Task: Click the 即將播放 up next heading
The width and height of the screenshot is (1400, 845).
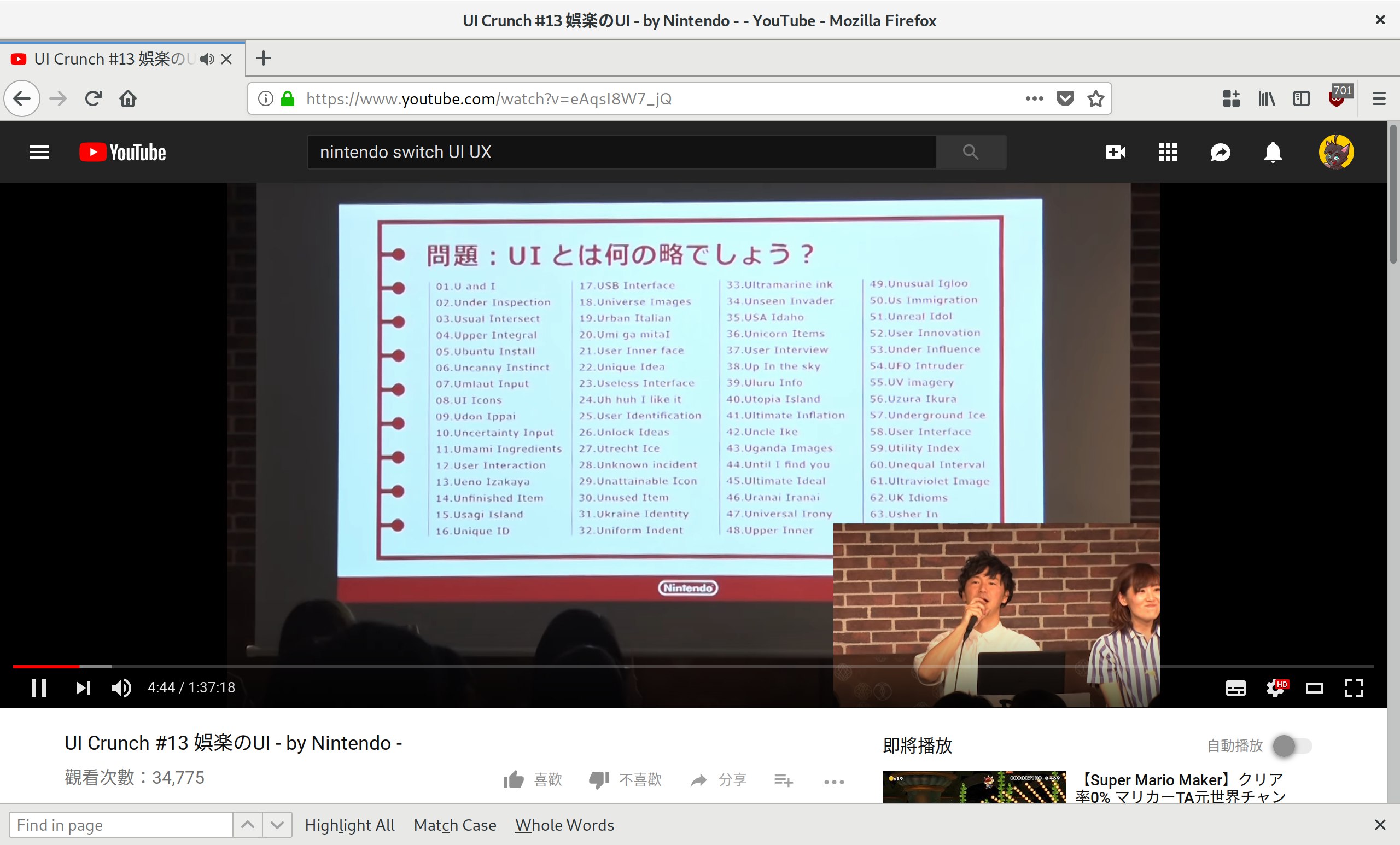Action: pos(918,745)
